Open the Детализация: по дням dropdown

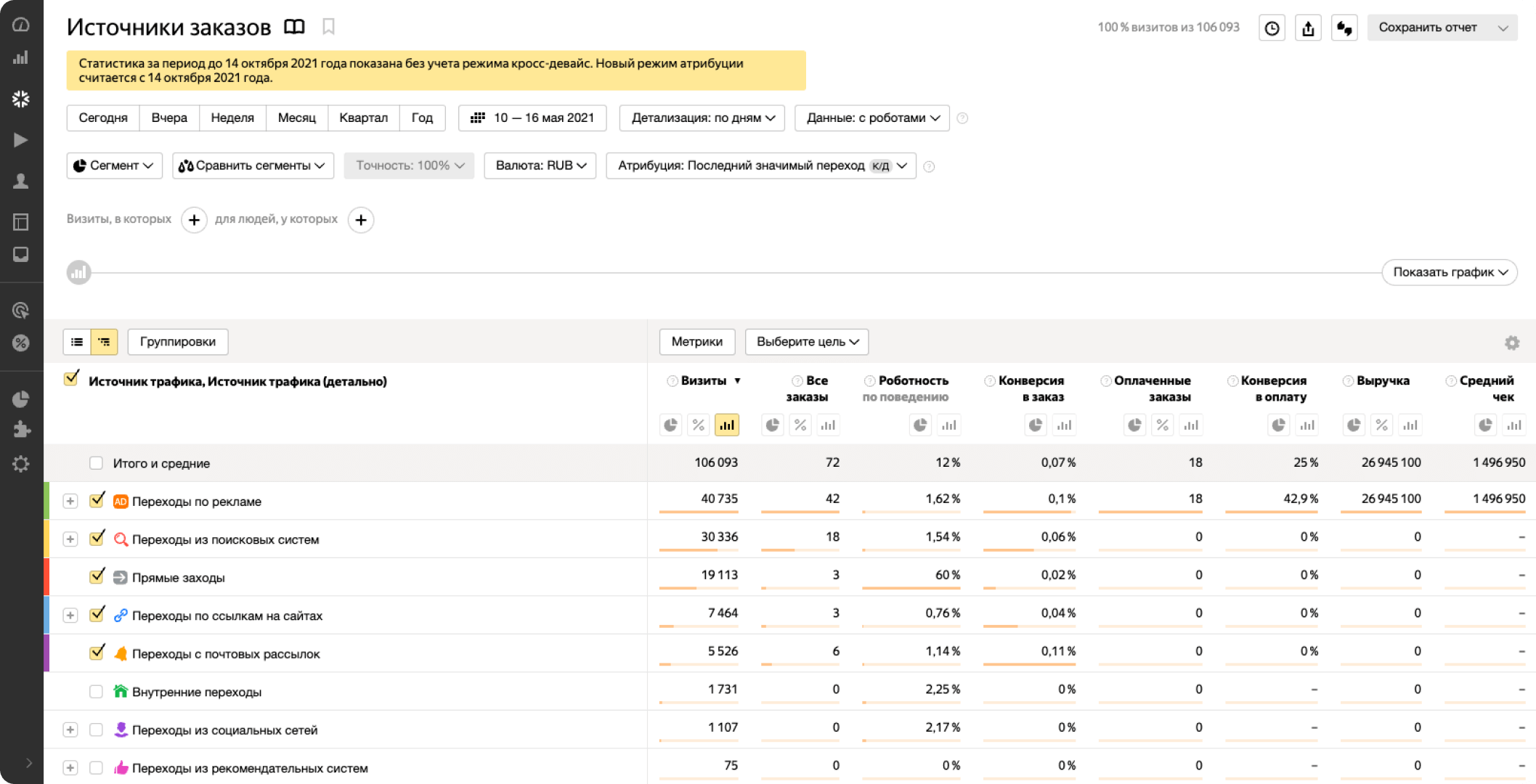(702, 118)
